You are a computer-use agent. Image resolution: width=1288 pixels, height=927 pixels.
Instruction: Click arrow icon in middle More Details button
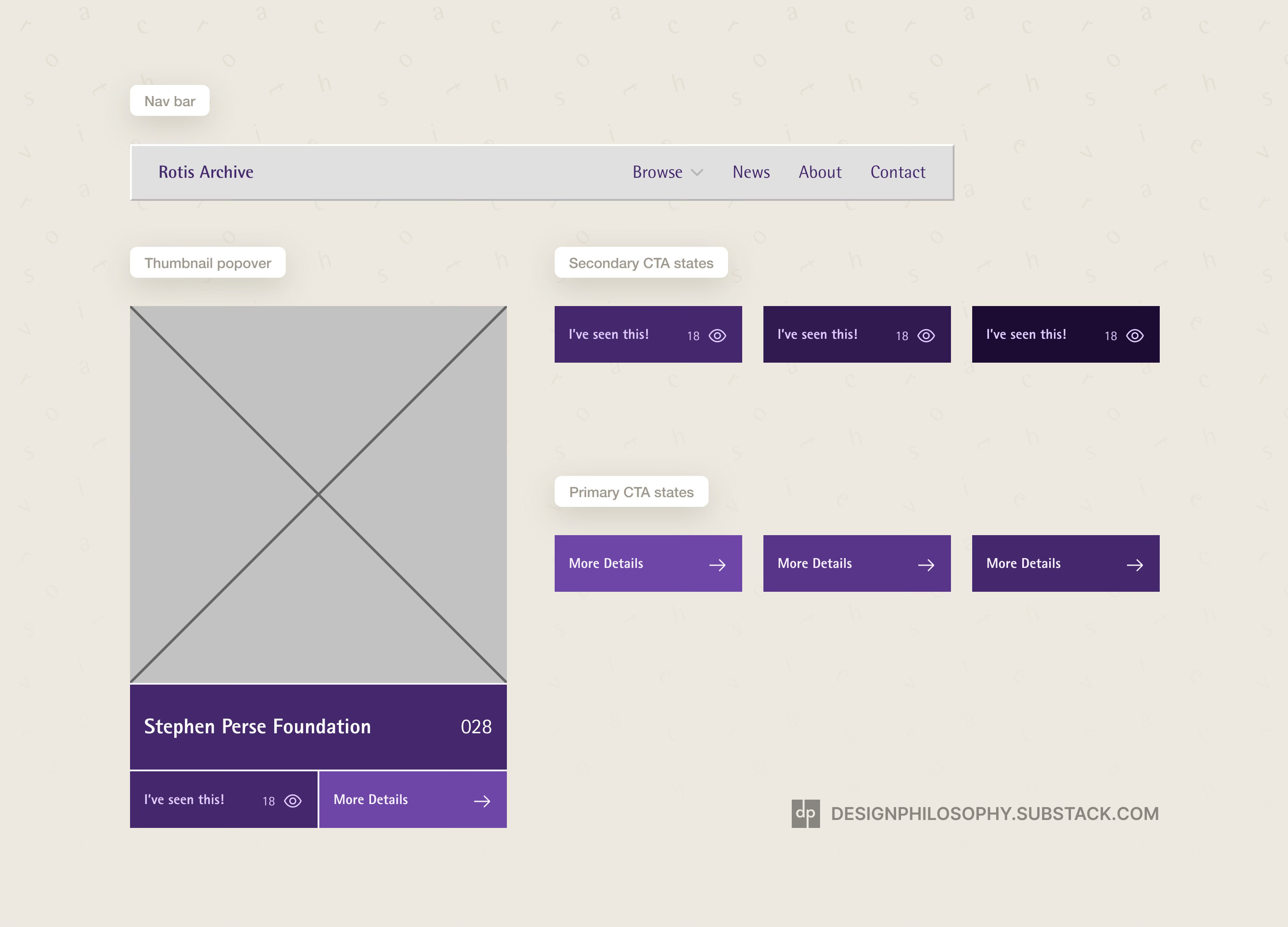(x=926, y=565)
